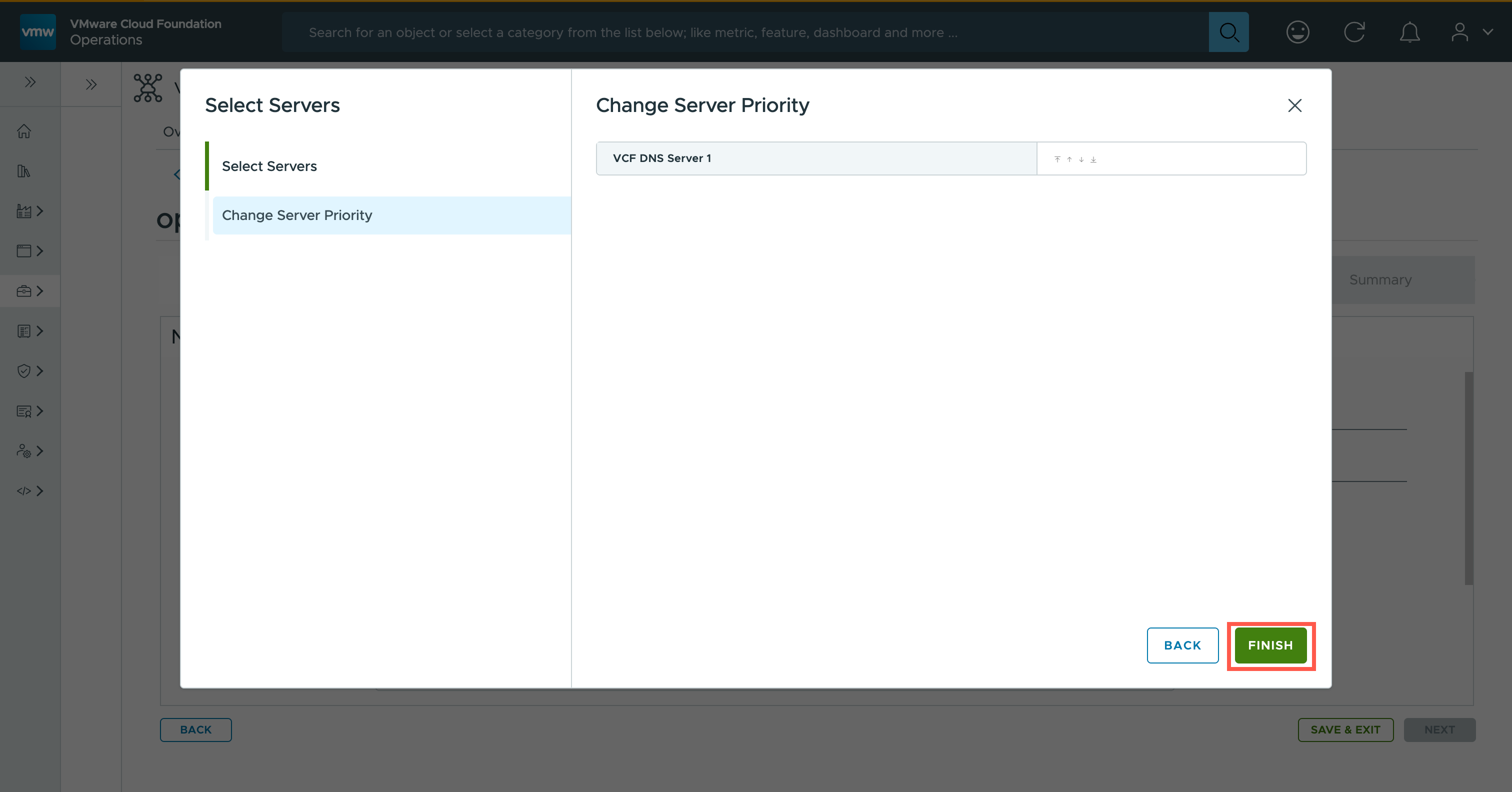Image resolution: width=1512 pixels, height=792 pixels.
Task: Expand the left navigation with double chevrons
Action: pos(30,82)
